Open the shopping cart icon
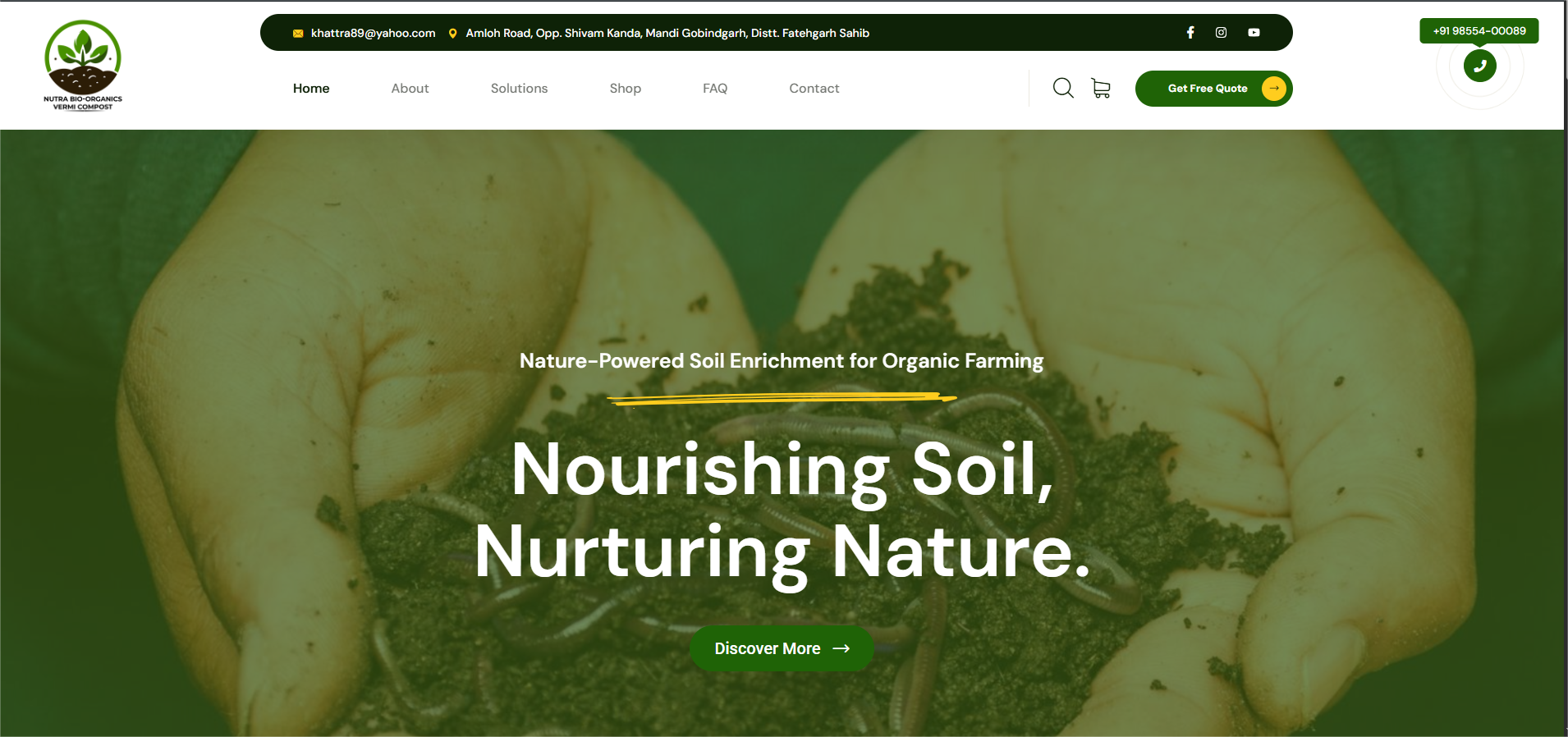Viewport: 1568px width, 737px height. (1101, 88)
